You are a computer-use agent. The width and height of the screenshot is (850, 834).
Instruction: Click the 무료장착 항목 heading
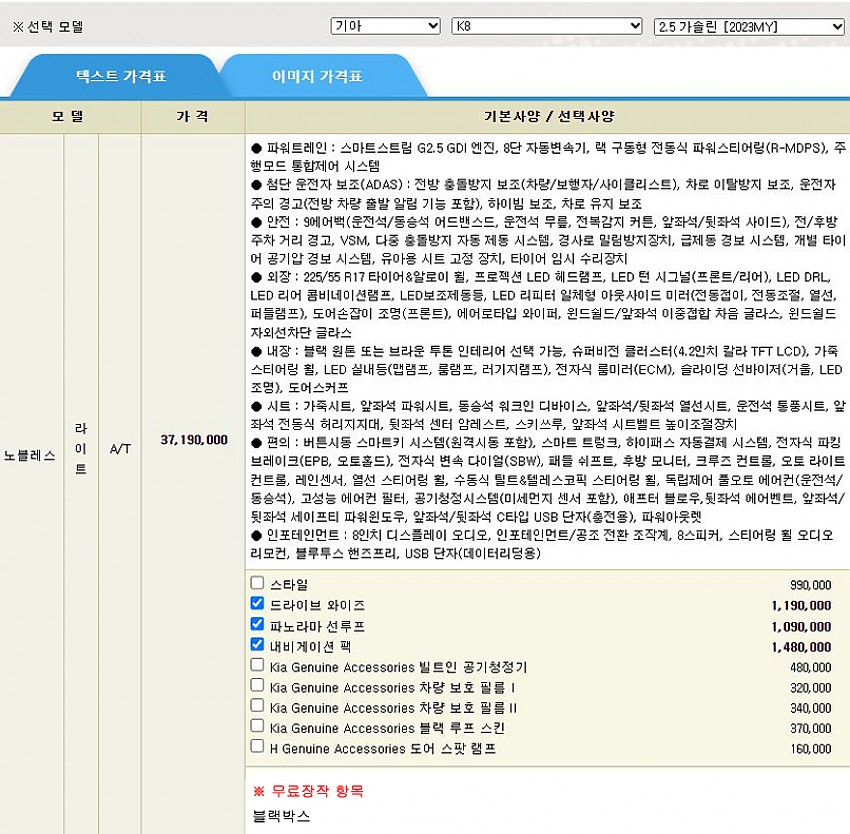[x=308, y=791]
